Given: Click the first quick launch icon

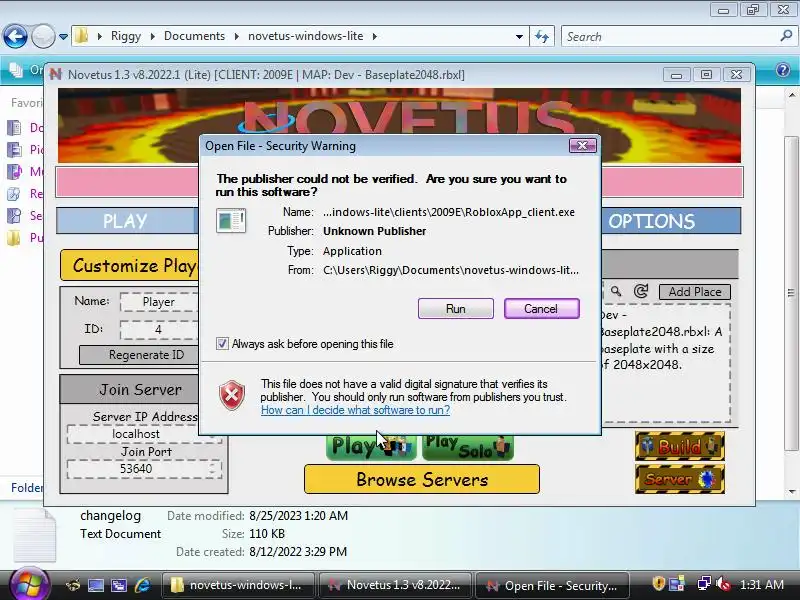Looking at the screenshot, I should pyautogui.click(x=73, y=585).
